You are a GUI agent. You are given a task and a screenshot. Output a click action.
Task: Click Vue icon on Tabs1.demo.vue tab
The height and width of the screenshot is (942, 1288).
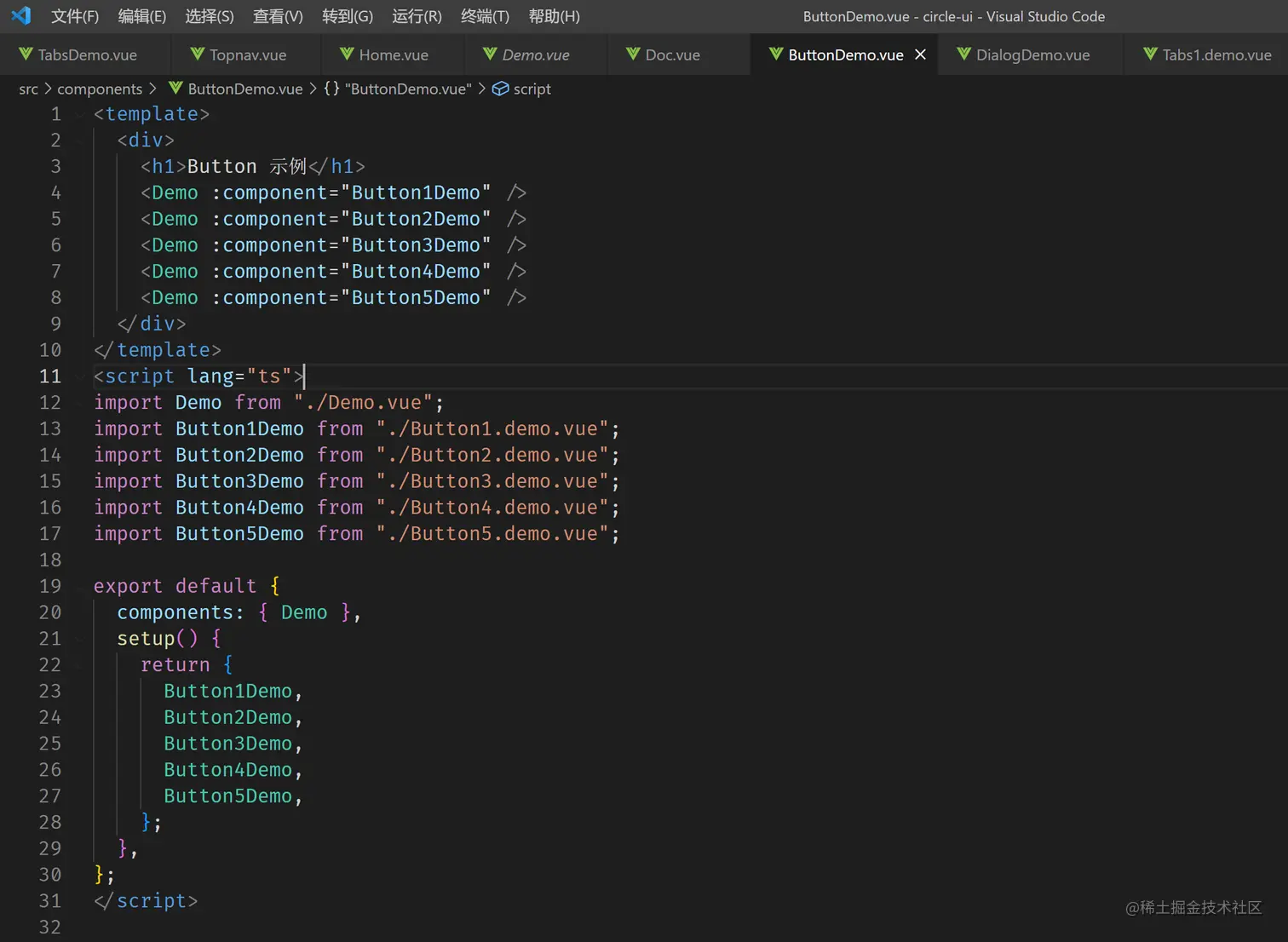pyautogui.click(x=1150, y=55)
